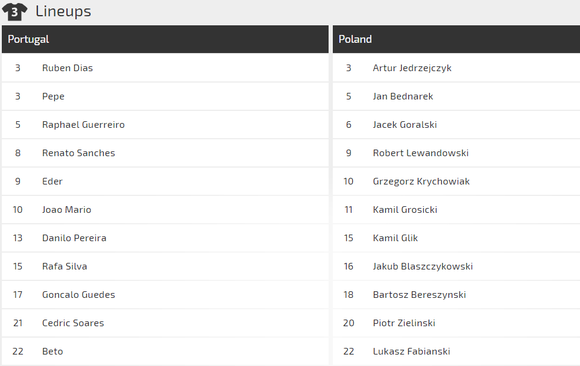Select the Portugal team header
580x366 pixels.
click(165, 39)
